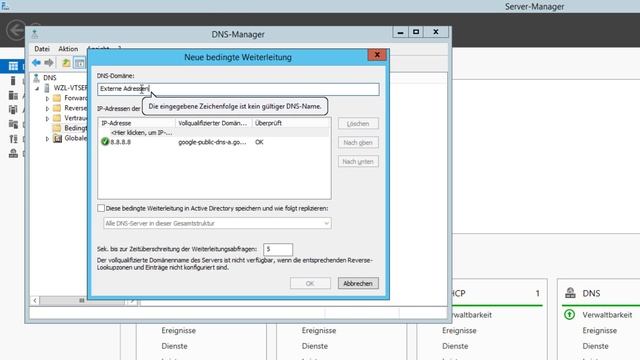640x360 pixels.
Task: Click the Abbrechen button
Action: coord(358,283)
